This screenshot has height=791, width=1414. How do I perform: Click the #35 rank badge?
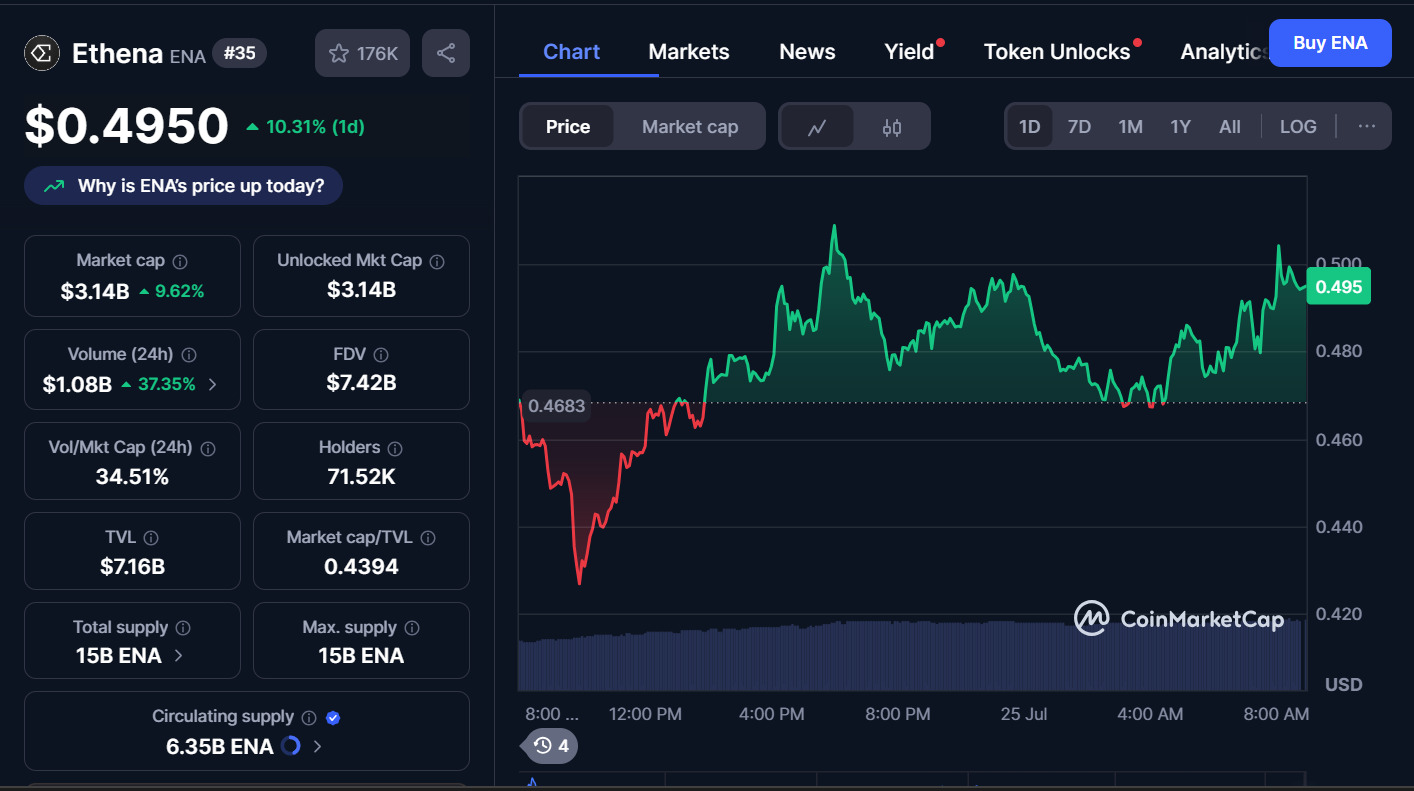click(x=240, y=53)
